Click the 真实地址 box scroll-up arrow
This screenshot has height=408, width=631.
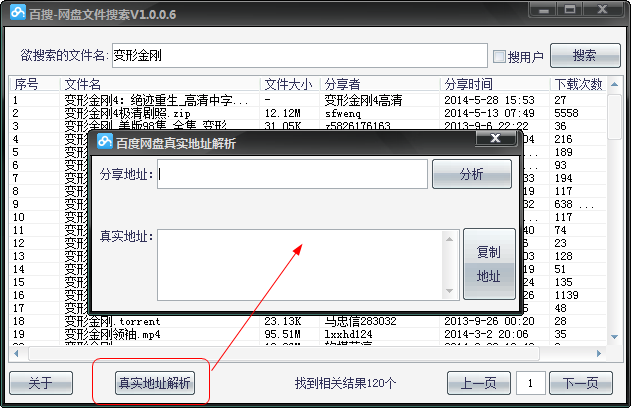450,239
